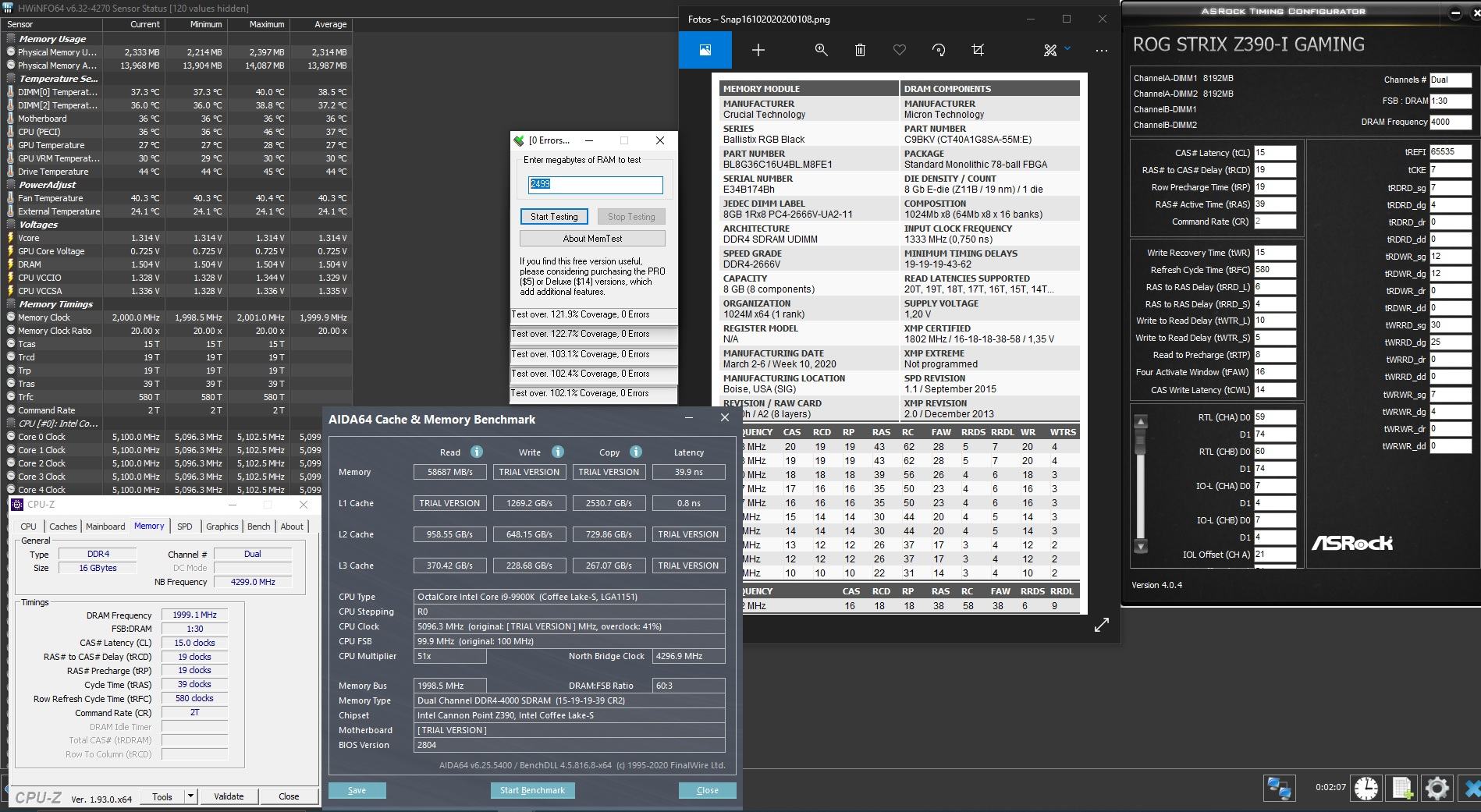Open the Bench tab in CPU-Z

(259, 527)
